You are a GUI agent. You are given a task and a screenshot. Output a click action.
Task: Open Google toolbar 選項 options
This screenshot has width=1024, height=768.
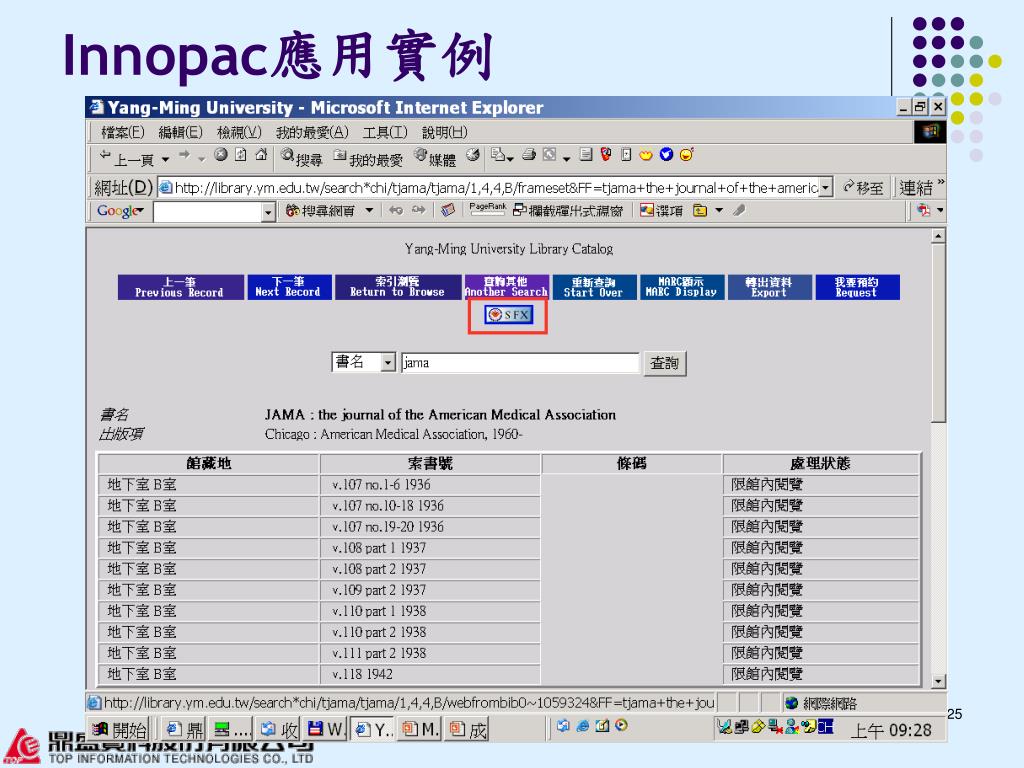(x=662, y=210)
